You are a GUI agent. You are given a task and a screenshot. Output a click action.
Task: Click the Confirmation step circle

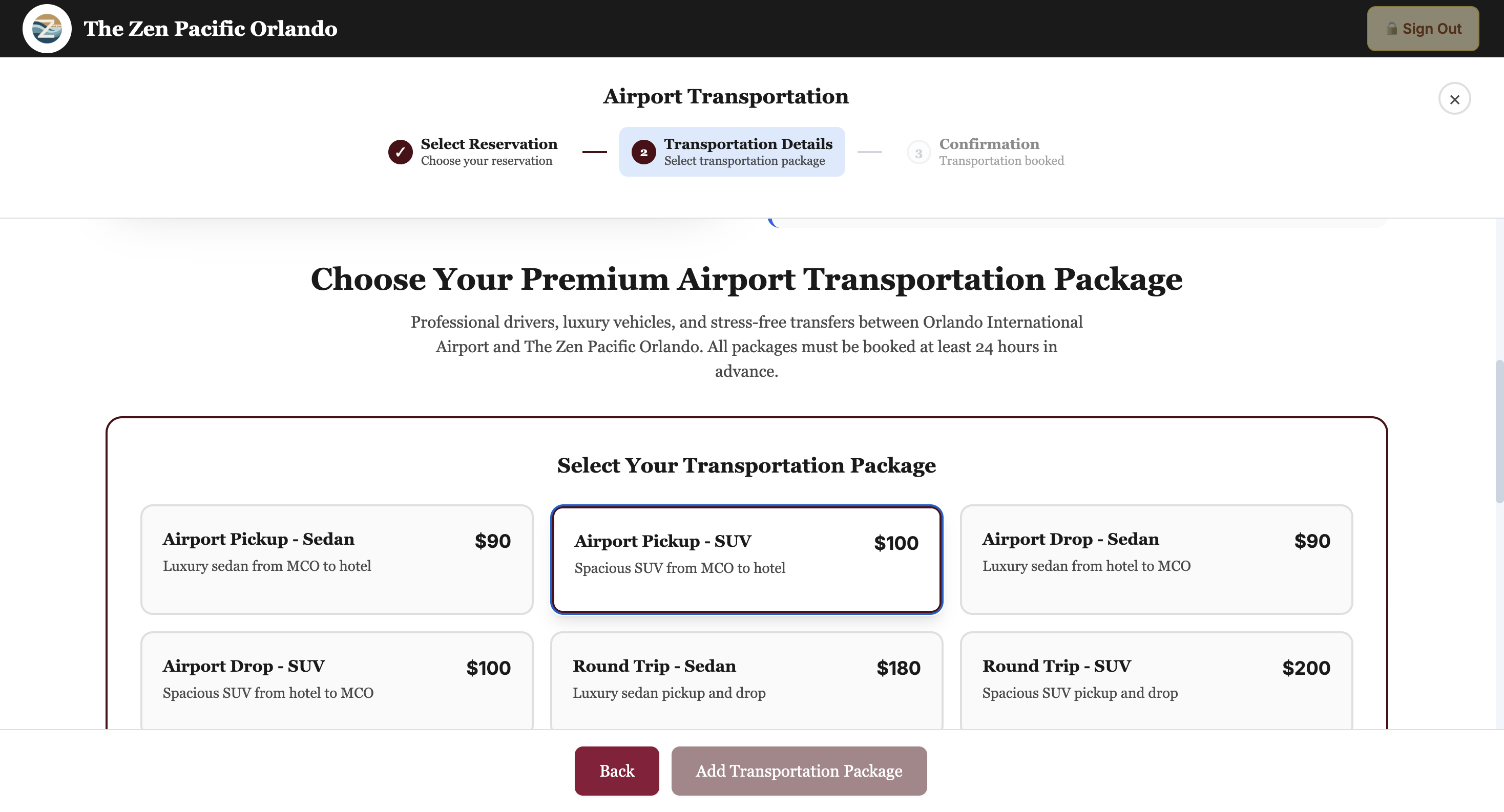click(918, 153)
